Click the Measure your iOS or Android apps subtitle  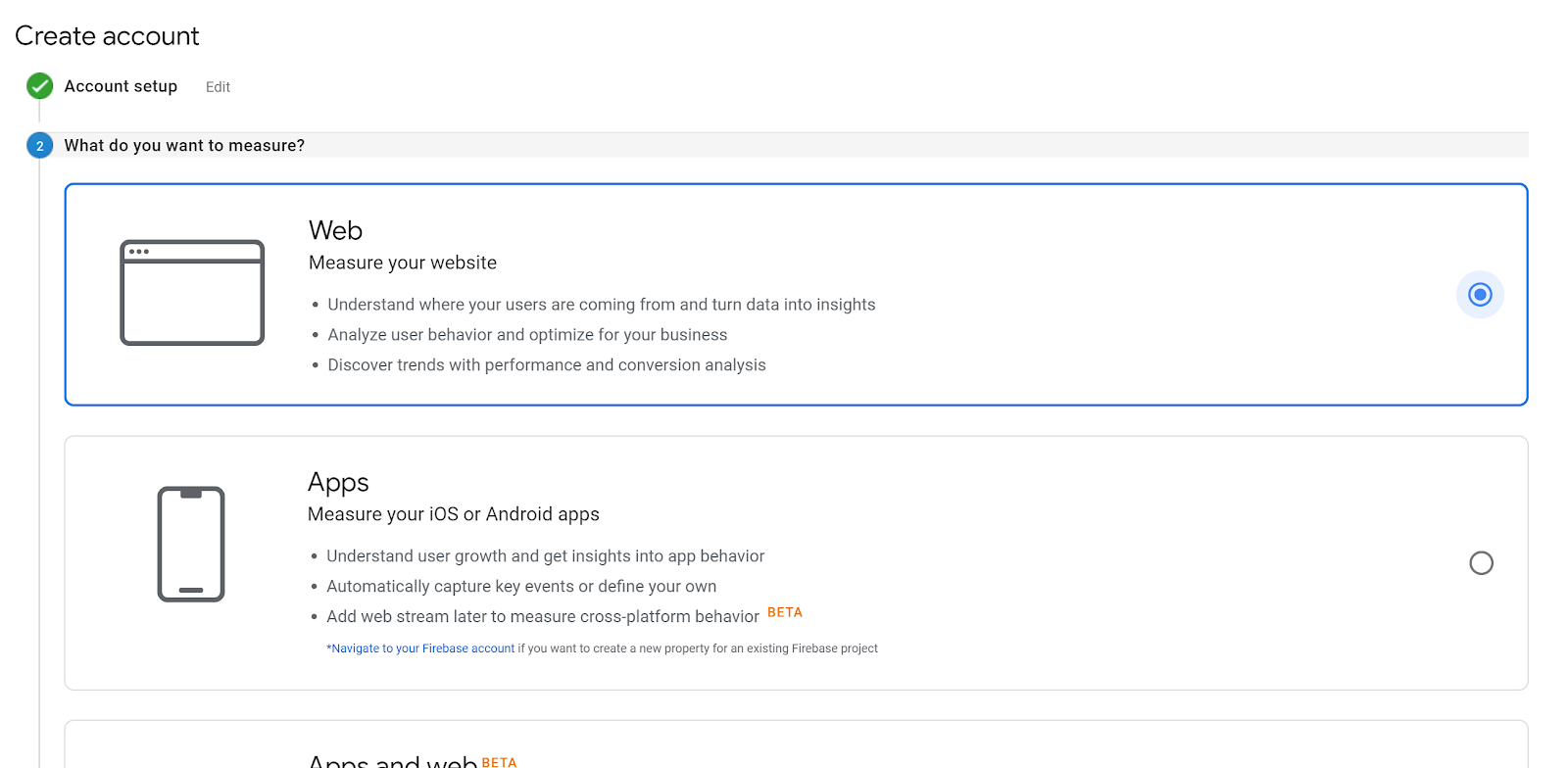pyautogui.click(x=453, y=514)
